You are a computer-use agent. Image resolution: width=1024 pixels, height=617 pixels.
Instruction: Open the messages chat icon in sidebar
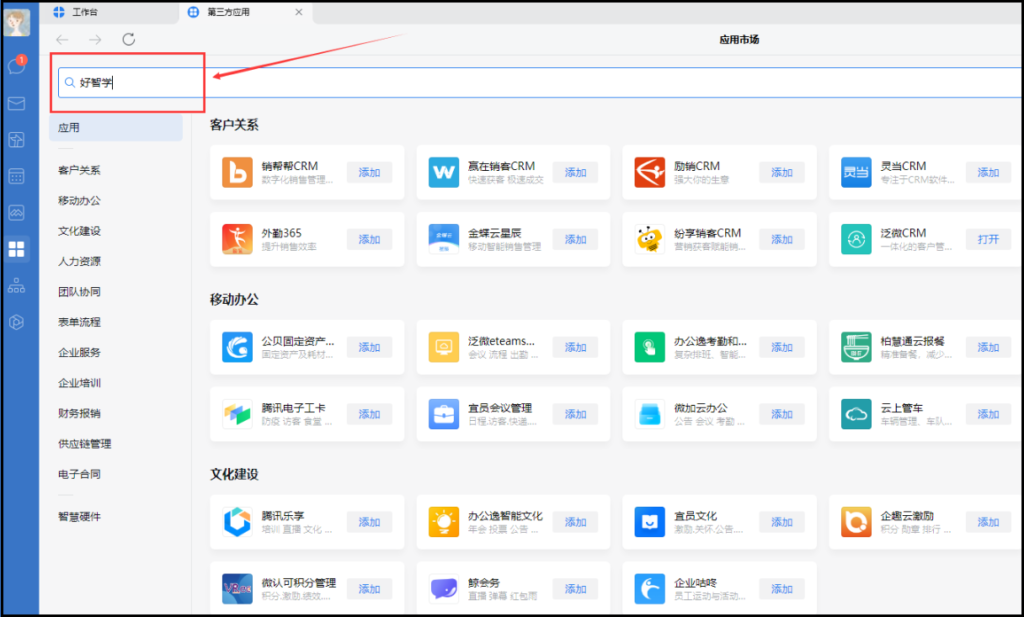click(16, 66)
